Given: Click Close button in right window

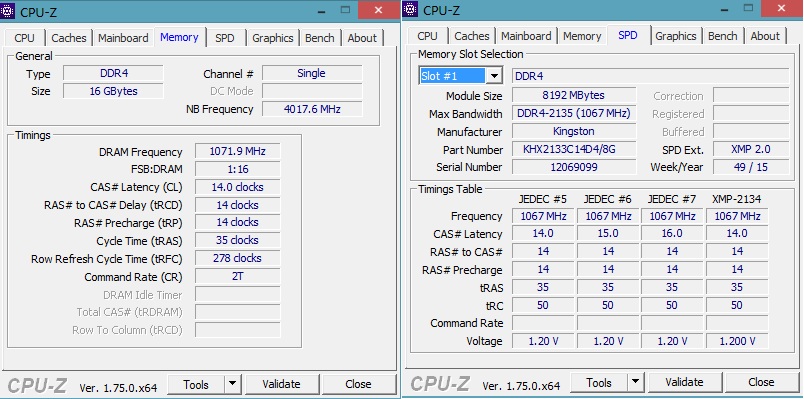Looking at the screenshot, I should (x=761, y=382).
